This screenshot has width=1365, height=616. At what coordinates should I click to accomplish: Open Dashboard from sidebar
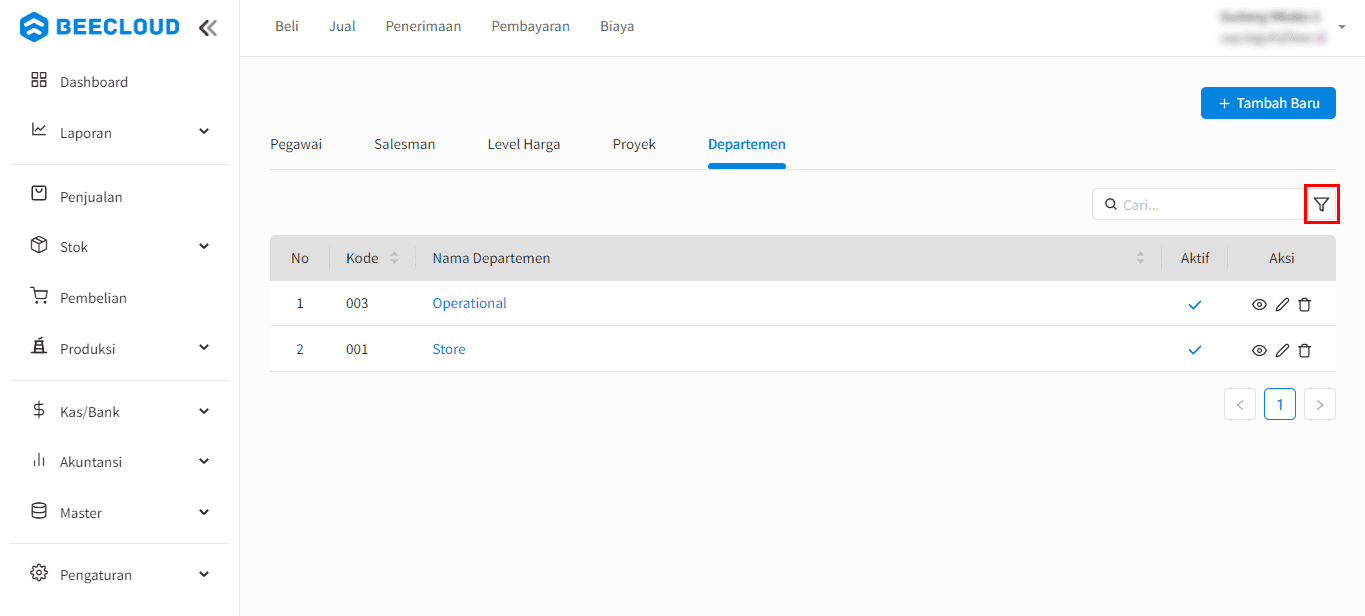click(94, 82)
